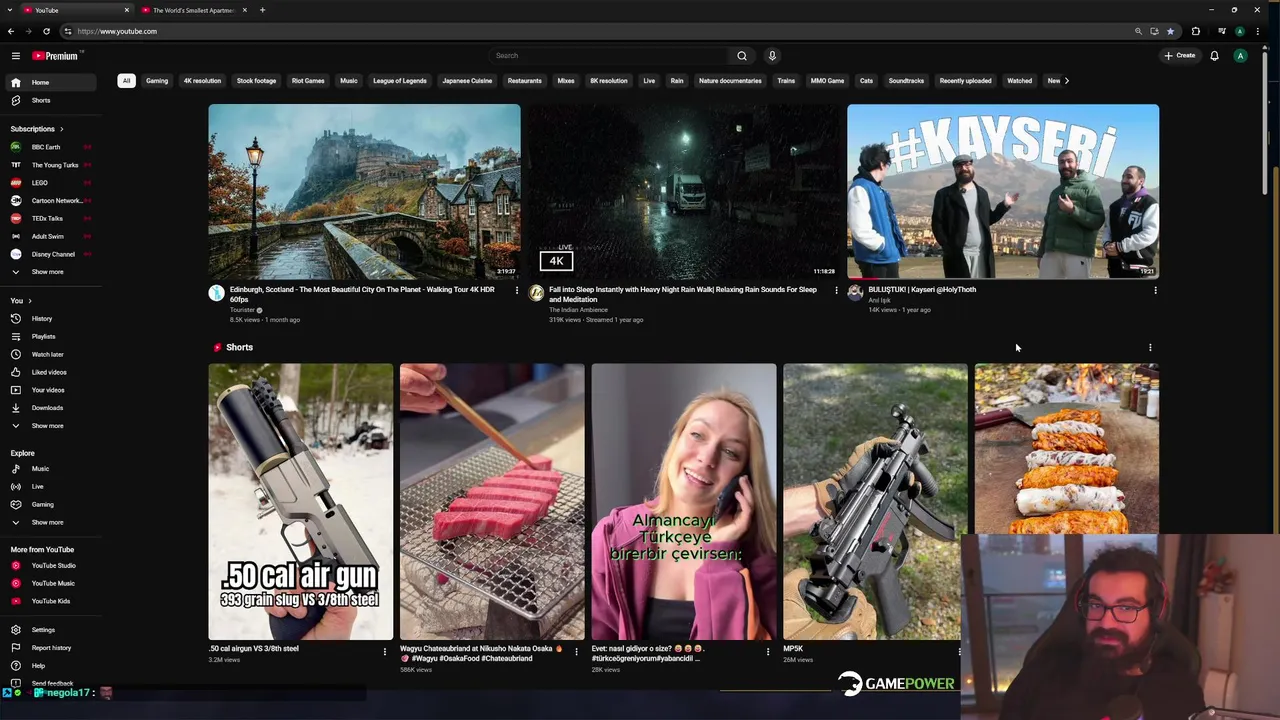Open YouTube Kids link
1280x720 pixels.
click(52, 601)
